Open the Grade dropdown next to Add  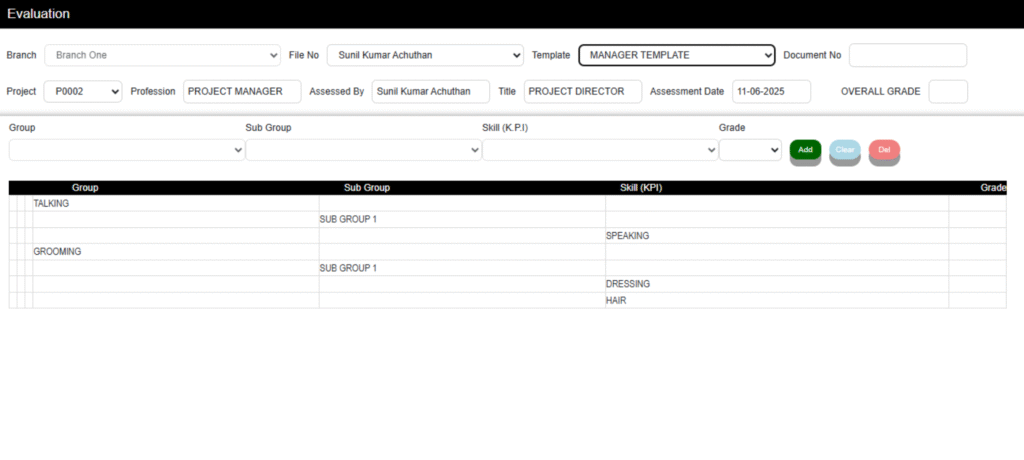tap(750, 150)
